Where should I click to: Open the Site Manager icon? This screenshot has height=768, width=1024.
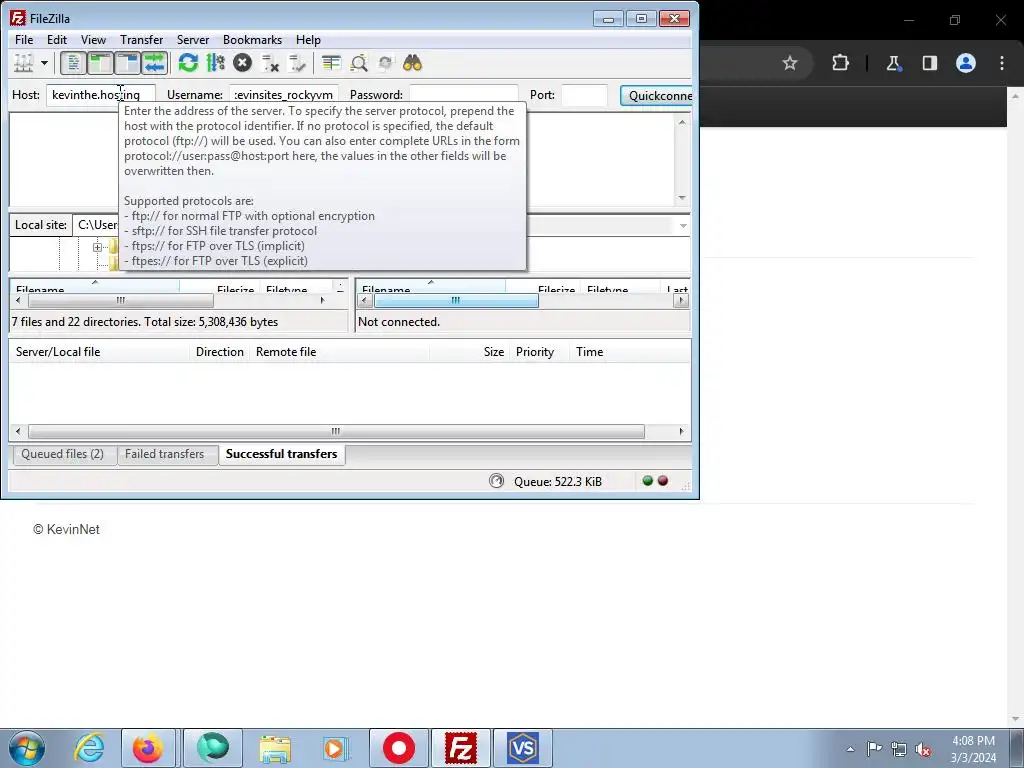point(24,63)
